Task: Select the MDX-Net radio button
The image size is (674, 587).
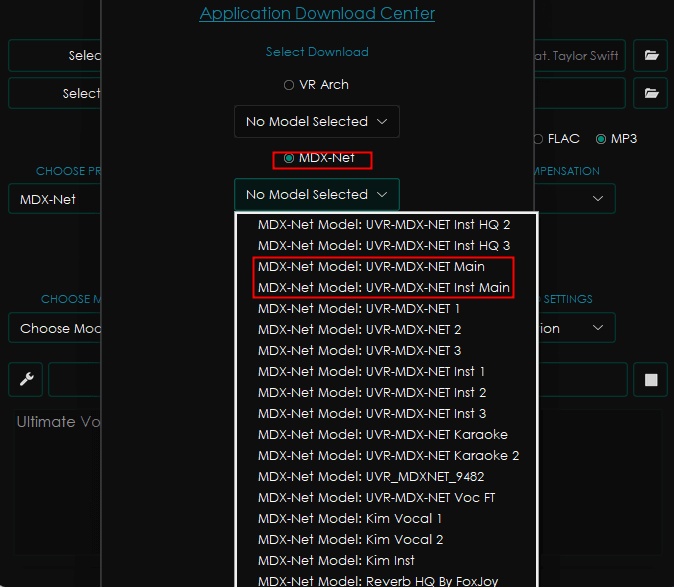Action: (289, 158)
